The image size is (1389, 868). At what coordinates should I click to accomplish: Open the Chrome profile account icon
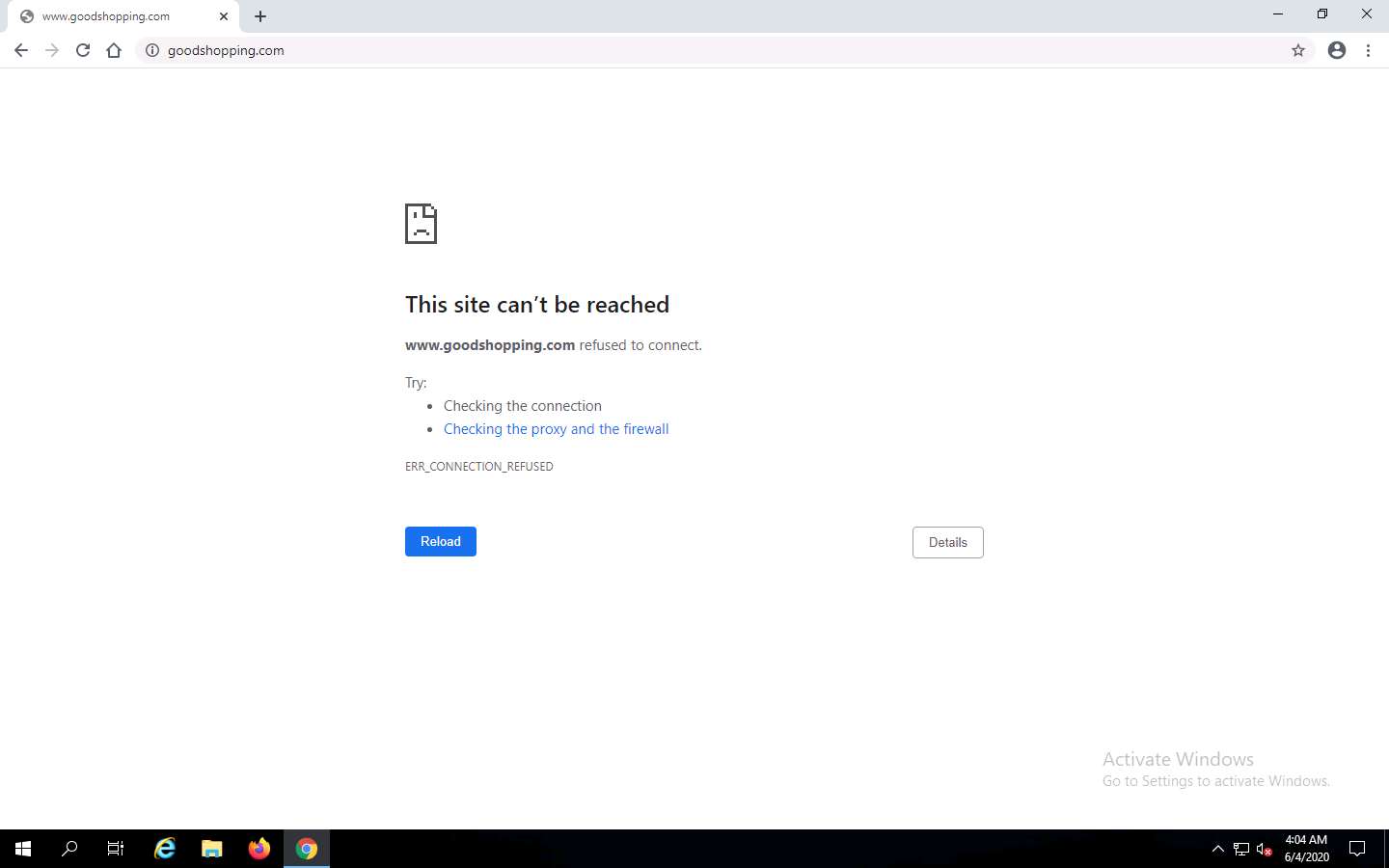coord(1337,50)
